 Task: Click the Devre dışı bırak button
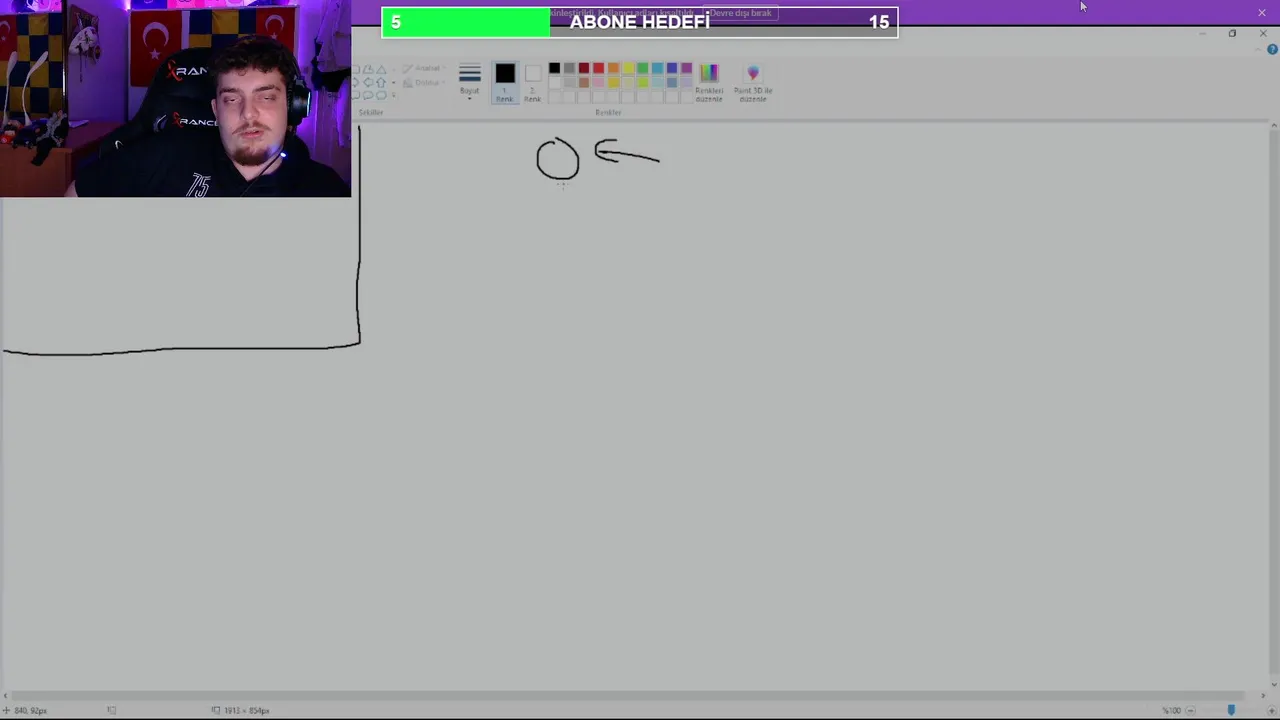click(741, 13)
